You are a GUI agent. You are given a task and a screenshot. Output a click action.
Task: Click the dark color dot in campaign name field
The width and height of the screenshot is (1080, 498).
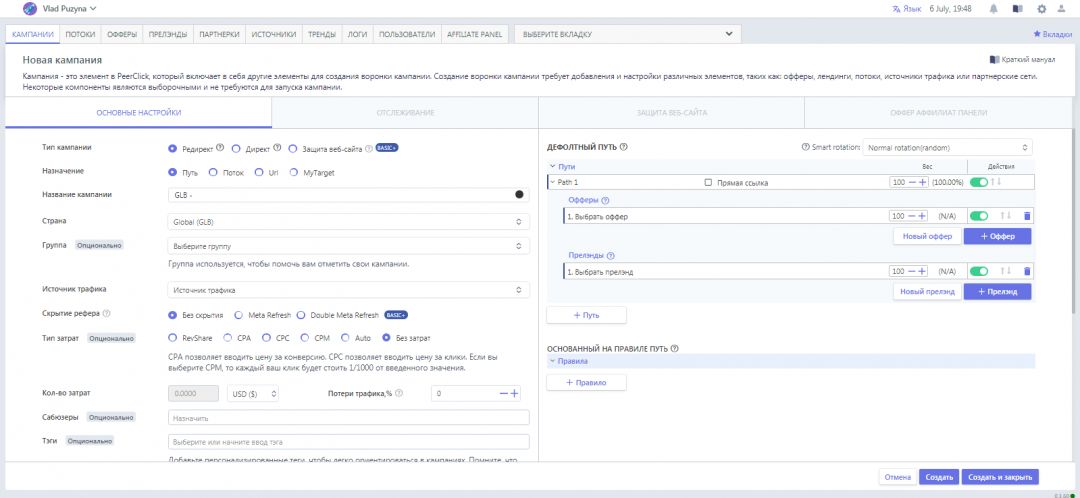coord(519,195)
